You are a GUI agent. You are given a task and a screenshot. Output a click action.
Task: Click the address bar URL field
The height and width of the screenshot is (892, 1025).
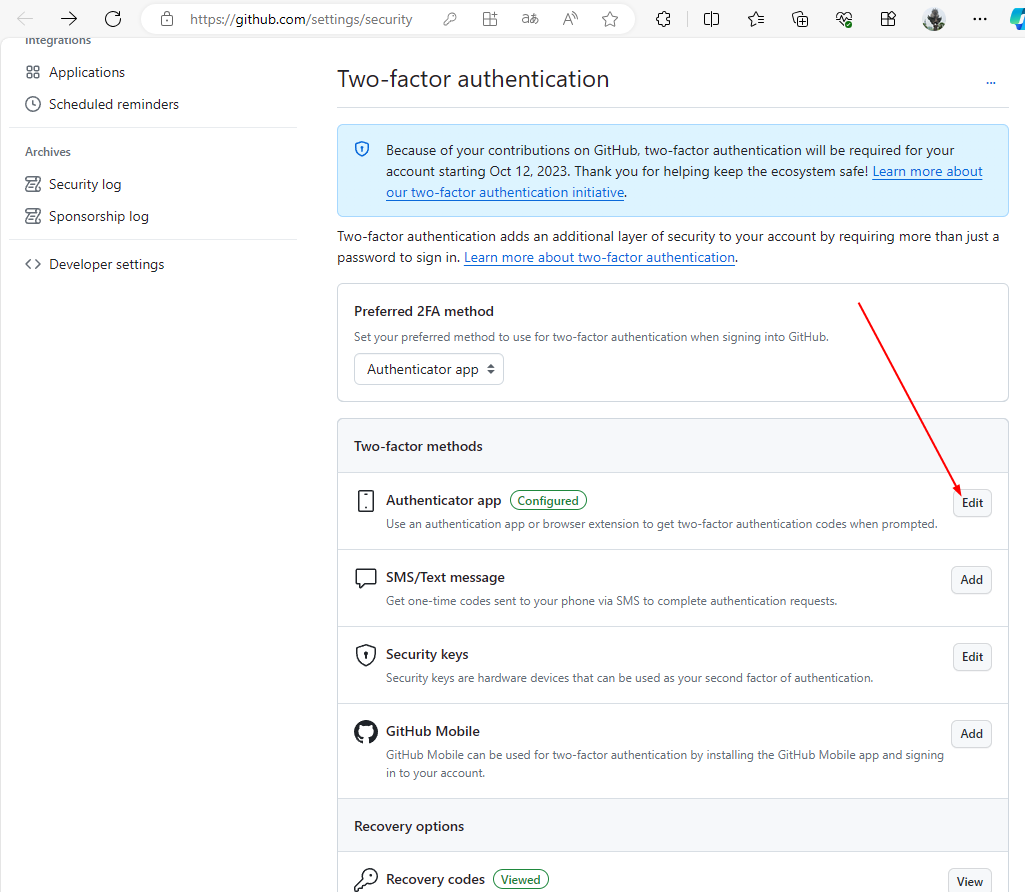301,20
